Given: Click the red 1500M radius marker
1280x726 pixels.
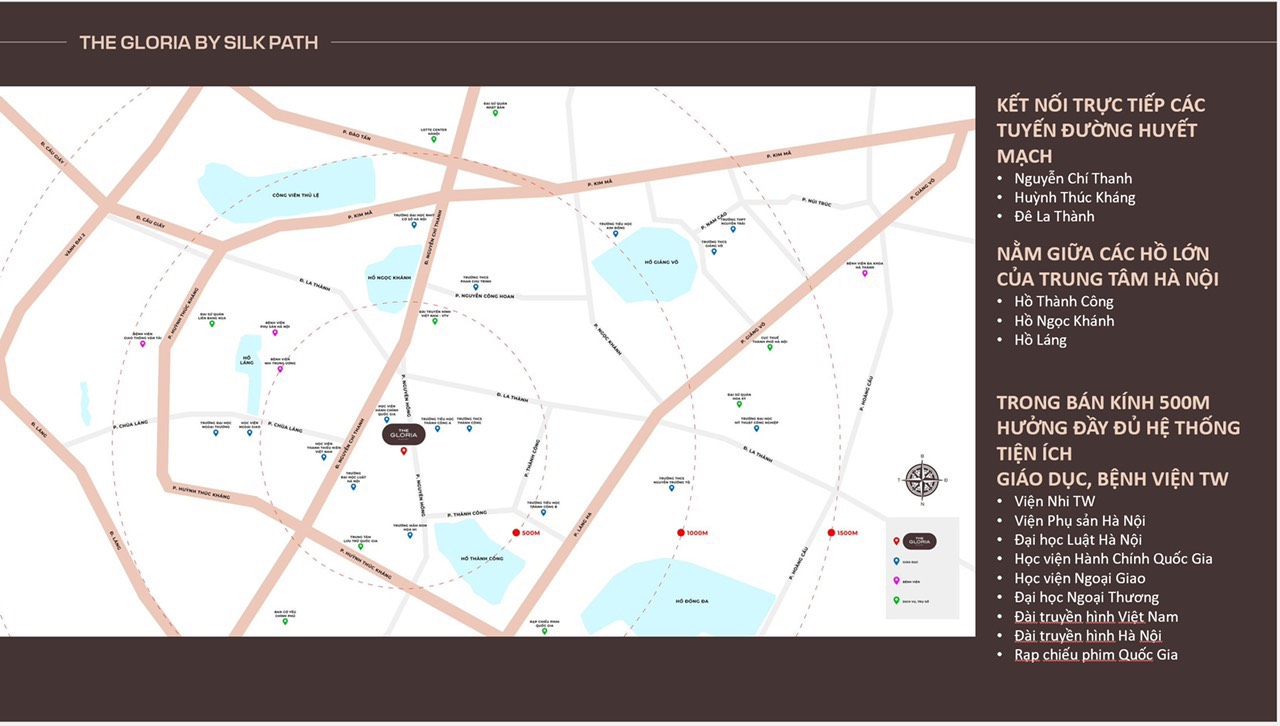Looking at the screenshot, I should [831, 533].
